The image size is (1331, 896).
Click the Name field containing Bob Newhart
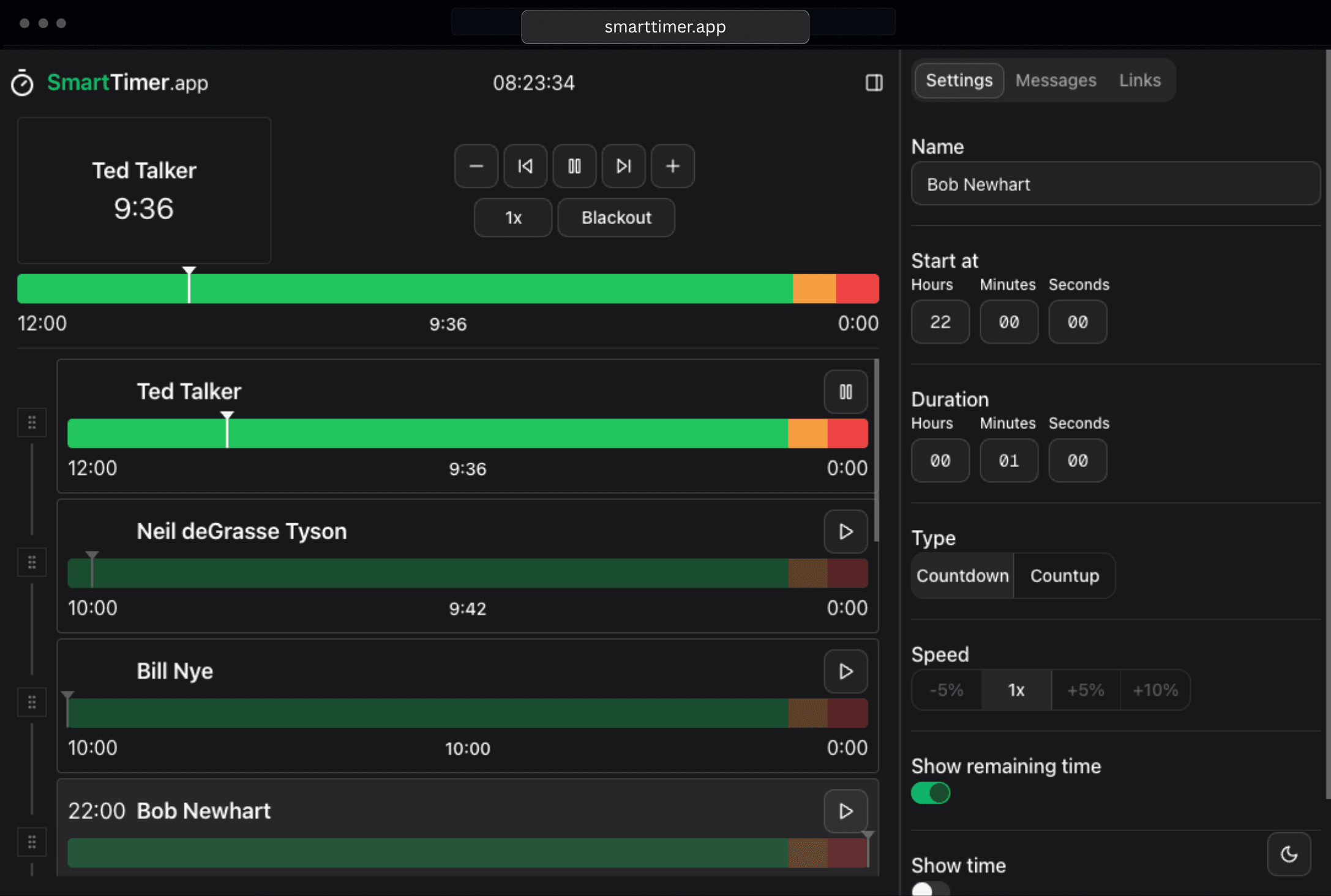[x=1115, y=184]
